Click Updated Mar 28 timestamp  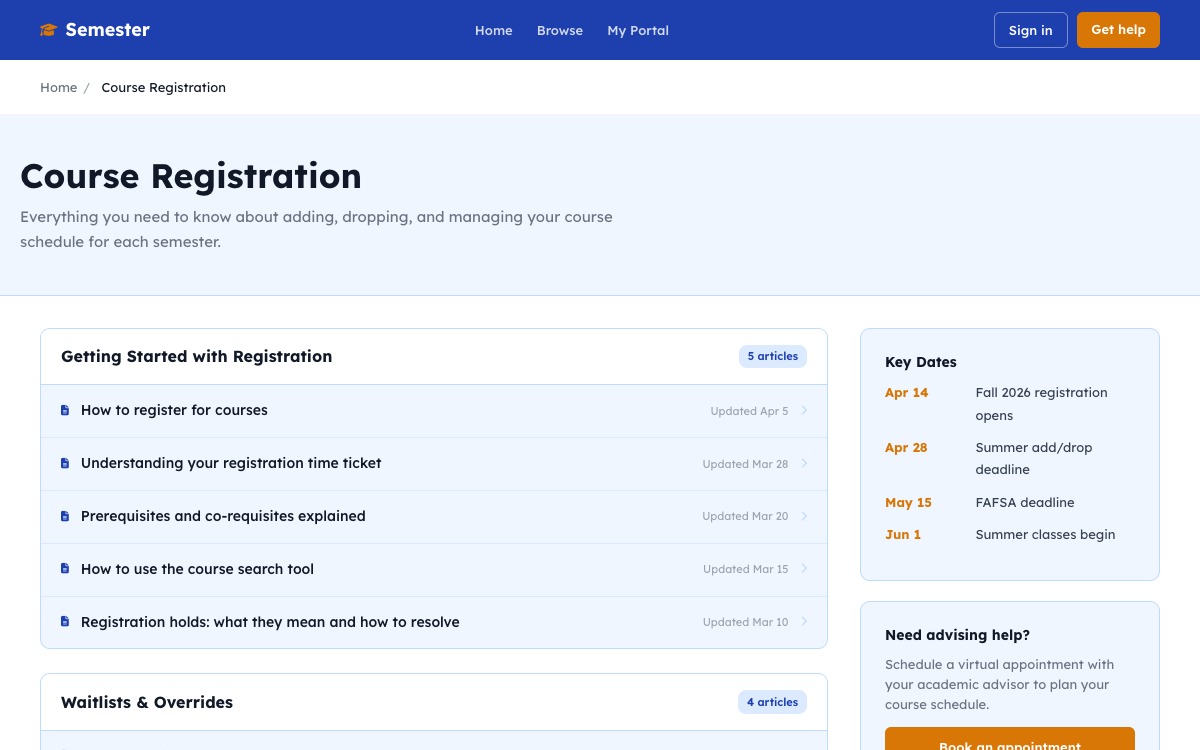[x=745, y=464]
